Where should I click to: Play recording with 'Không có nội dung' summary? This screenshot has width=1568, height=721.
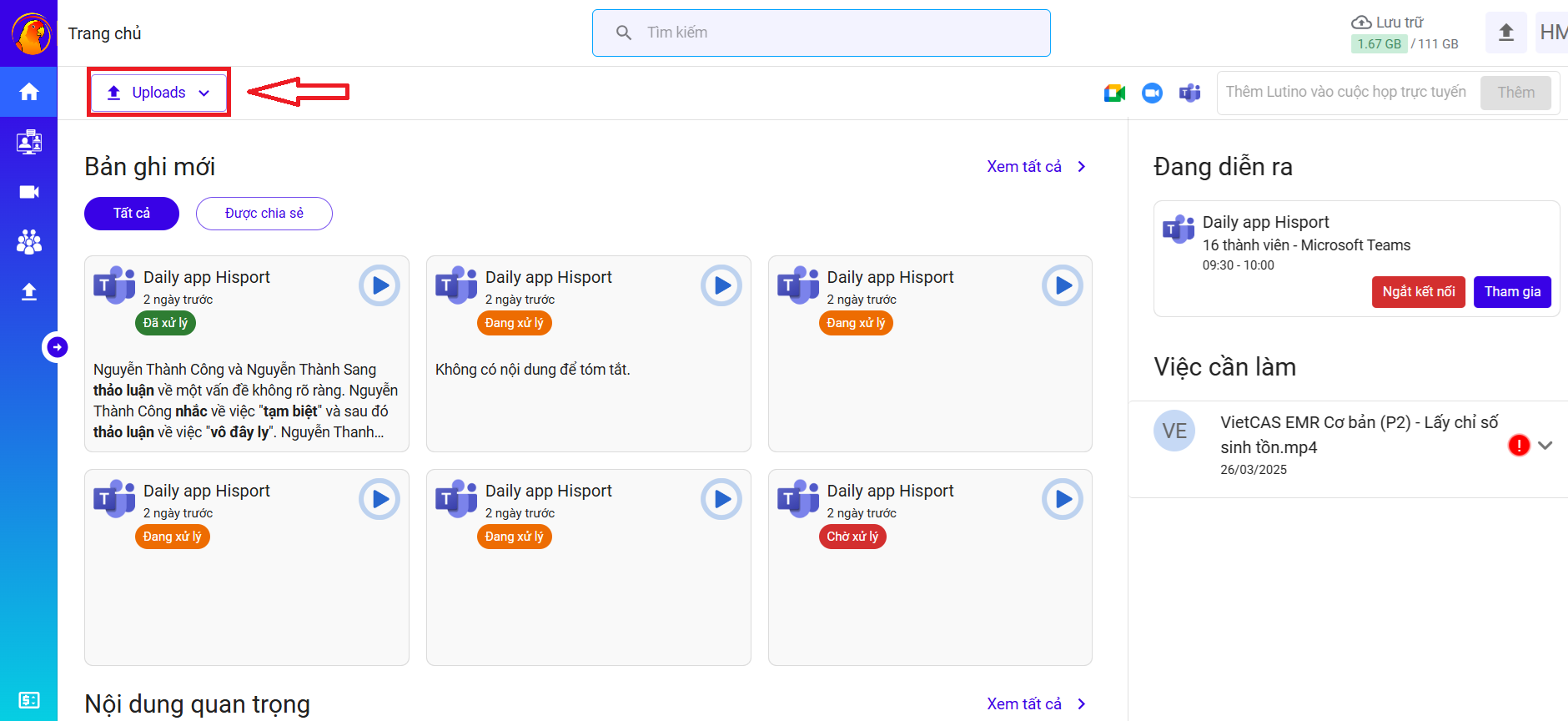[x=721, y=285]
